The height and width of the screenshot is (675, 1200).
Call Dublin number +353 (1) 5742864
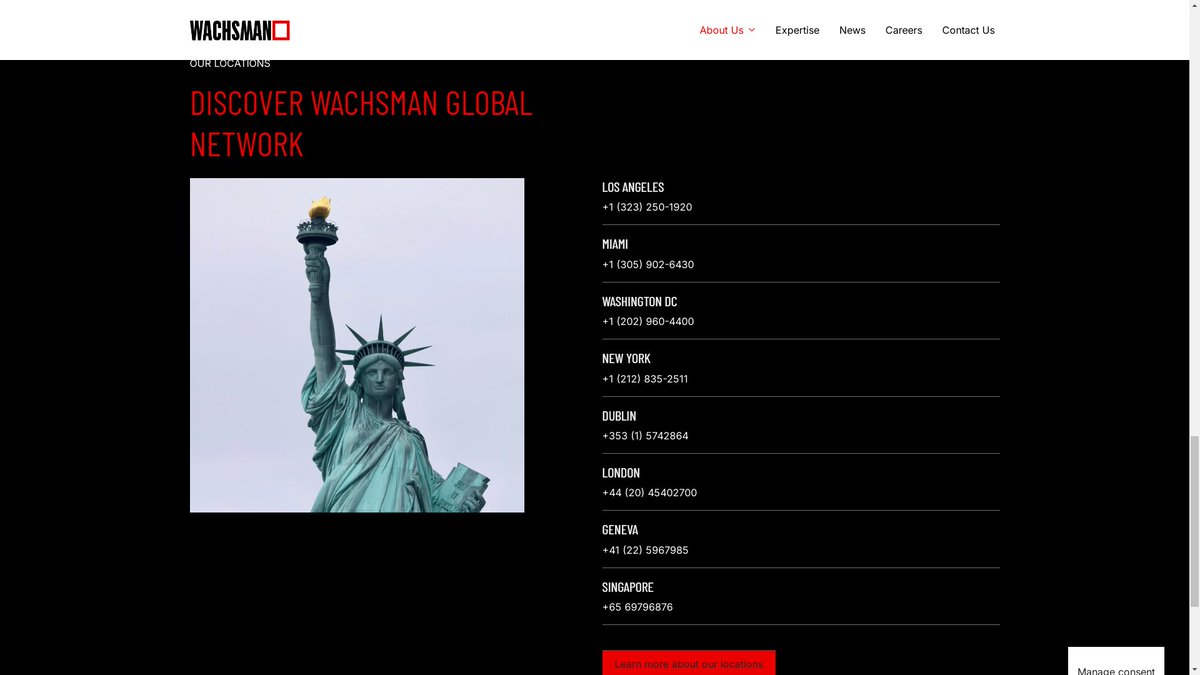coord(645,436)
